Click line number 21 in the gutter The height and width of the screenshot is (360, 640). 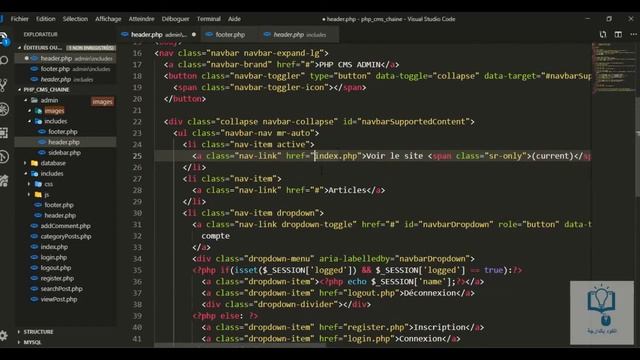pyautogui.click(x=137, y=110)
